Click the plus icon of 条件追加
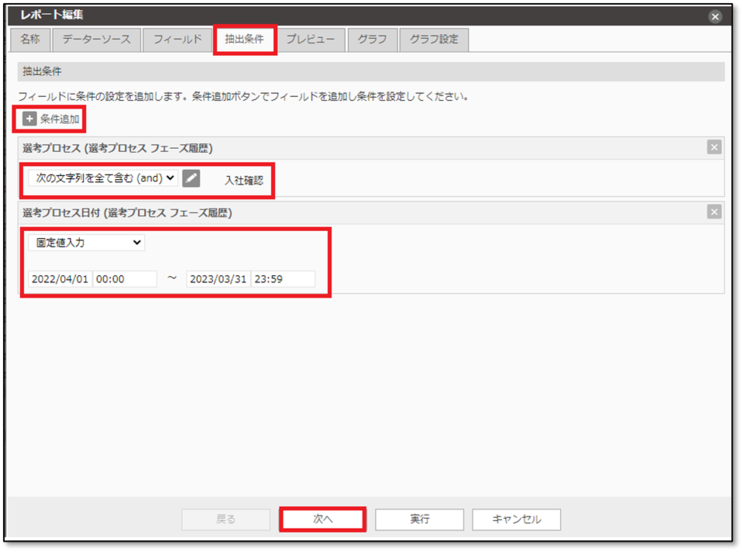This screenshot has height=552, width=743. click(29, 118)
